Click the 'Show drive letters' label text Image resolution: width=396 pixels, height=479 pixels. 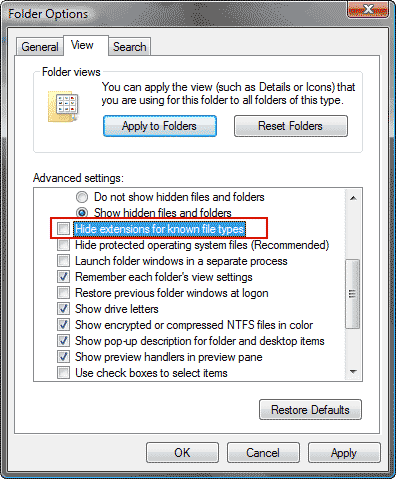117,309
